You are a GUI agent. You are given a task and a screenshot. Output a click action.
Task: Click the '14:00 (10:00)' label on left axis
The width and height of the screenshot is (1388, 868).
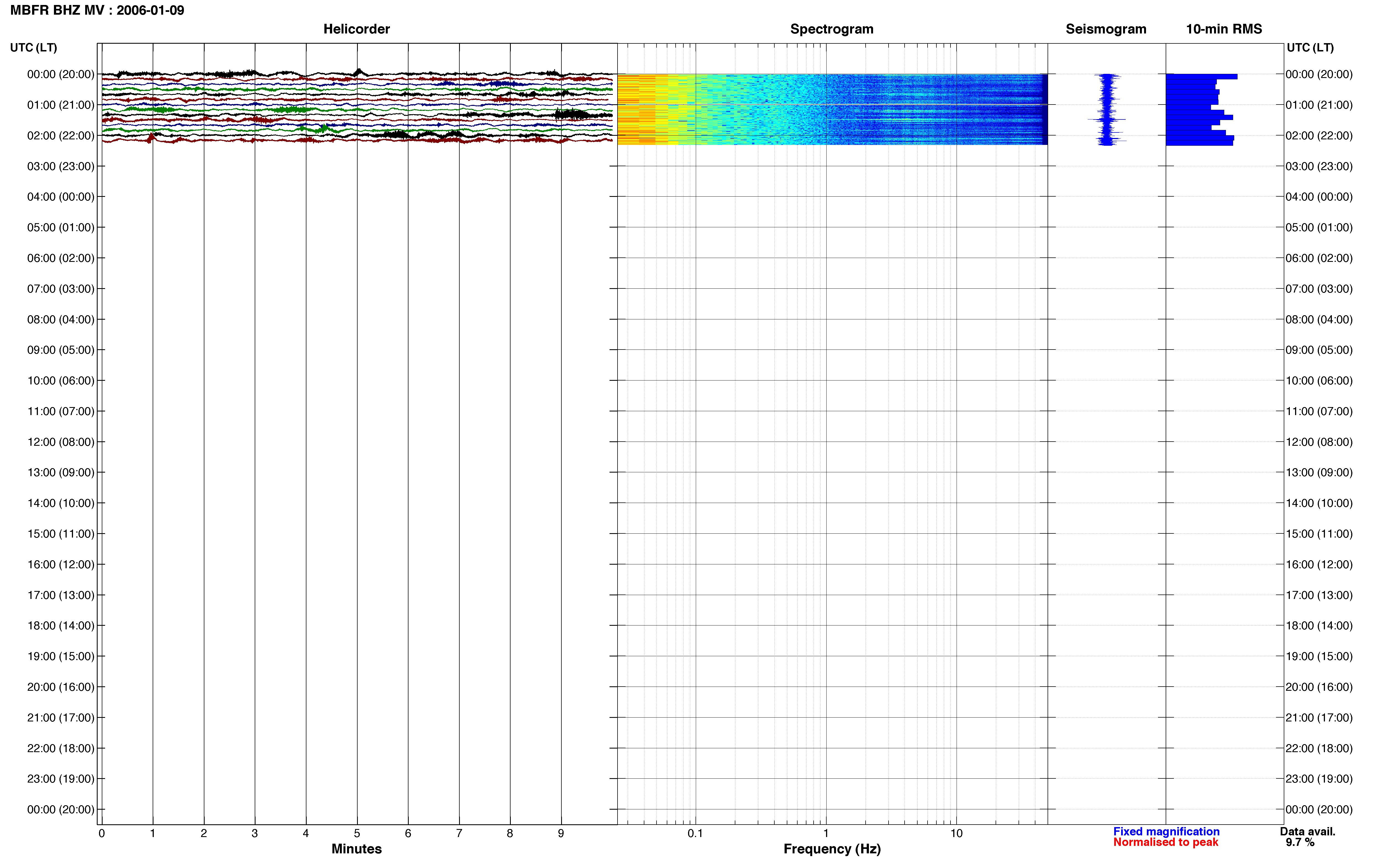pyautogui.click(x=61, y=504)
